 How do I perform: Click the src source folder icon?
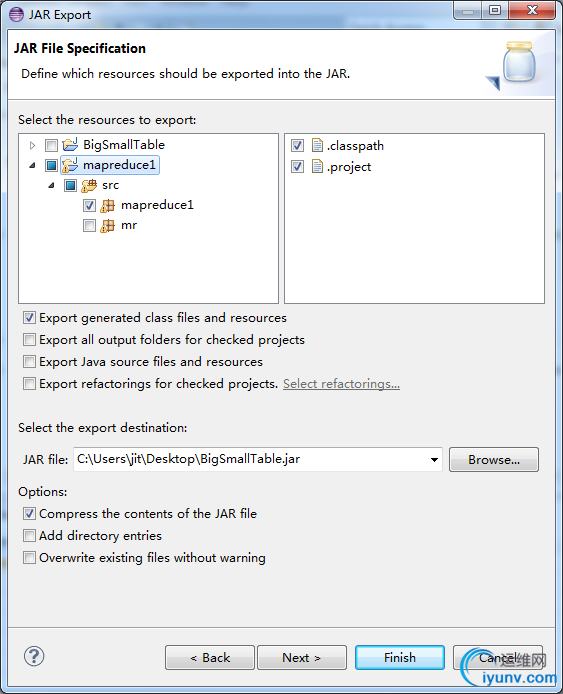point(89,185)
